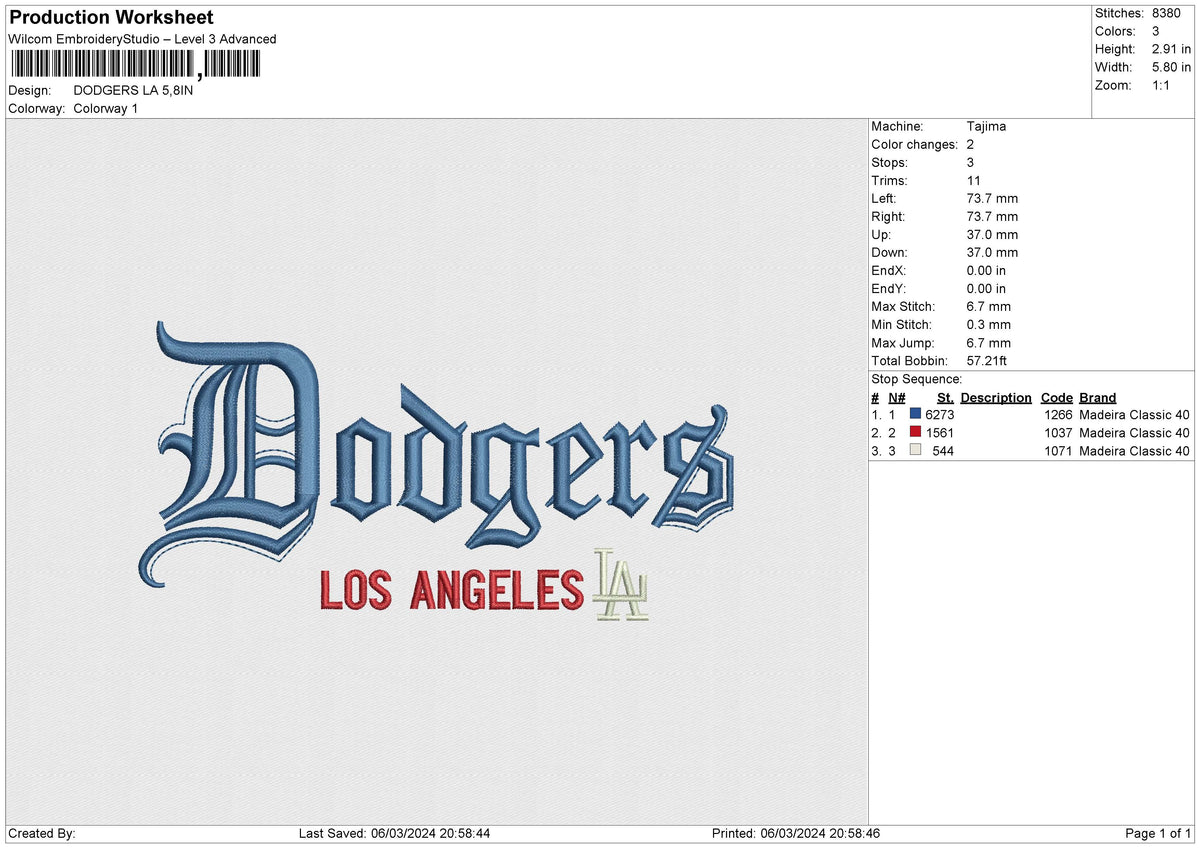The image size is (1200, 848).
Task: Click the barcode below the worksheet title
Action: coord(136,65)
